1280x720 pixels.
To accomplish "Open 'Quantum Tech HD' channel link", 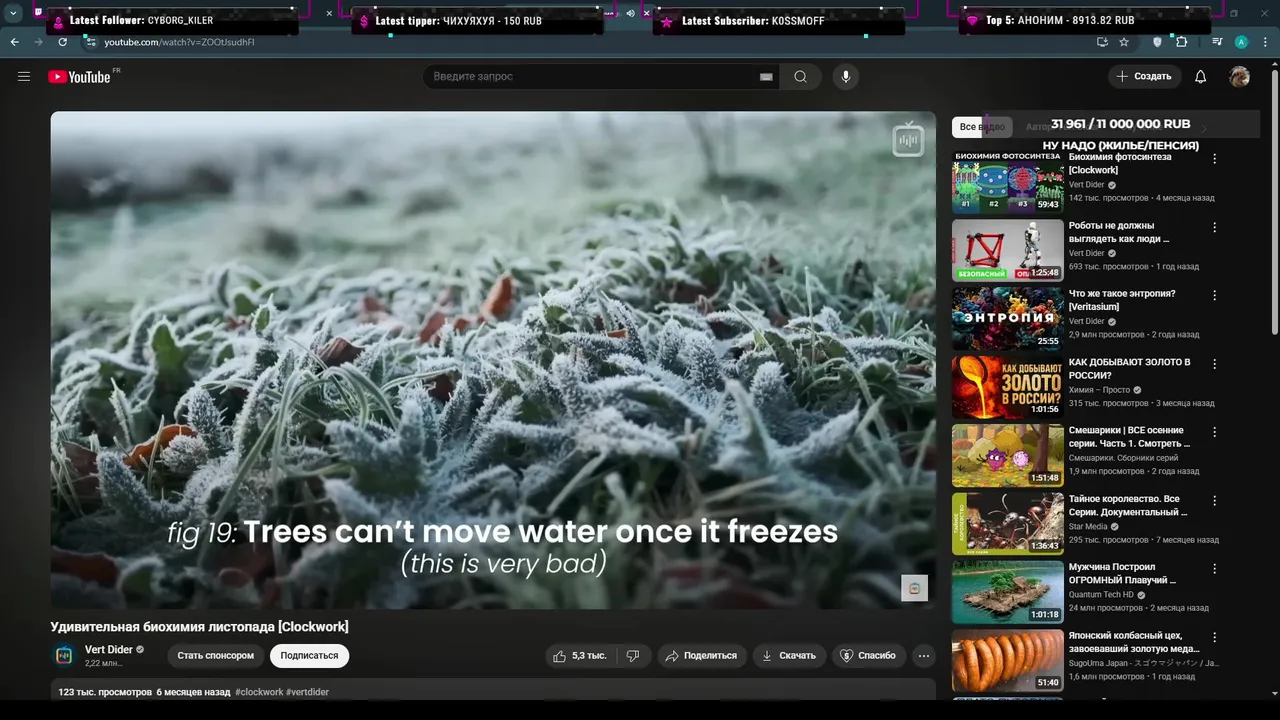I will [1101, 594].
